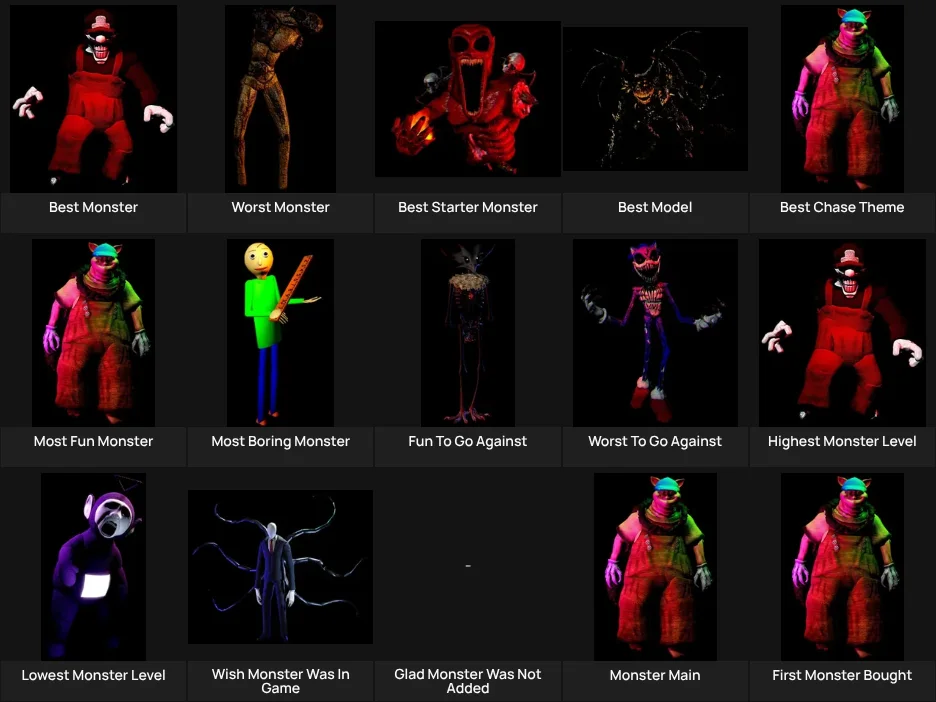Click the 'Best Model' caption text
This screenshot has height=702, width=936.
655,207
